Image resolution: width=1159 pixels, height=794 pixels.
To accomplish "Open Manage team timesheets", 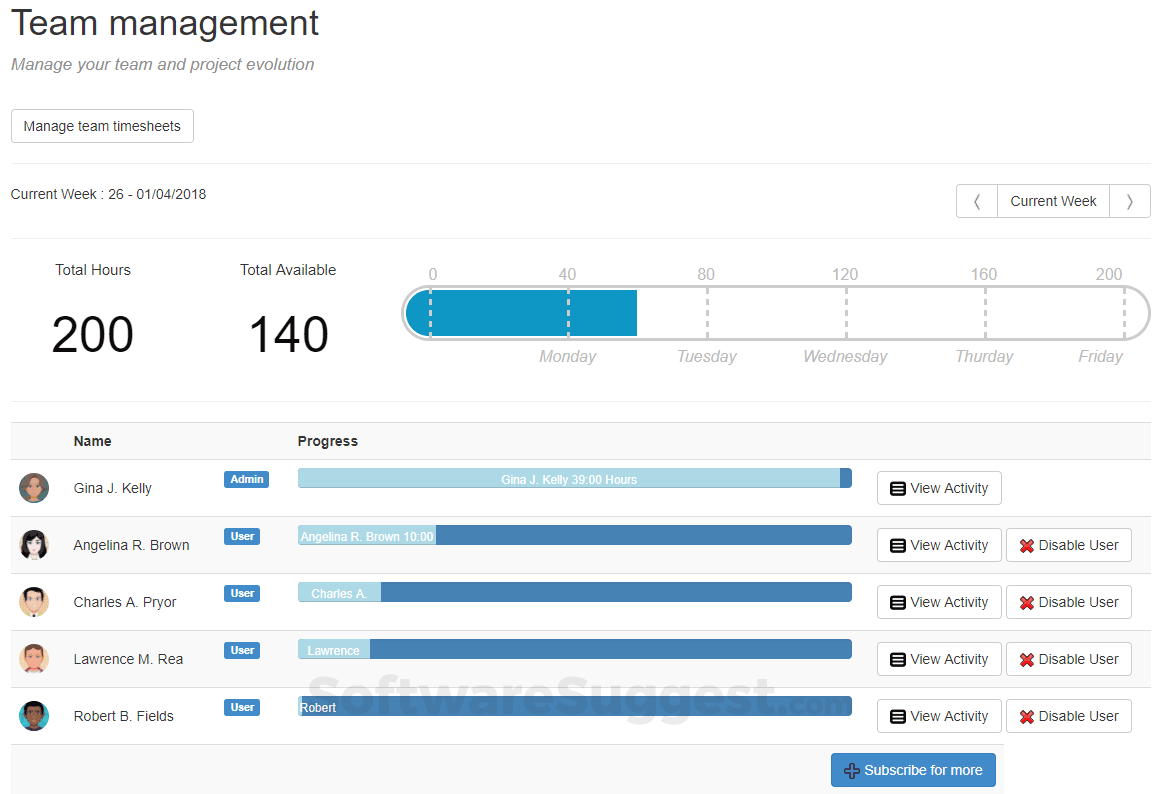I will point(102,126).
